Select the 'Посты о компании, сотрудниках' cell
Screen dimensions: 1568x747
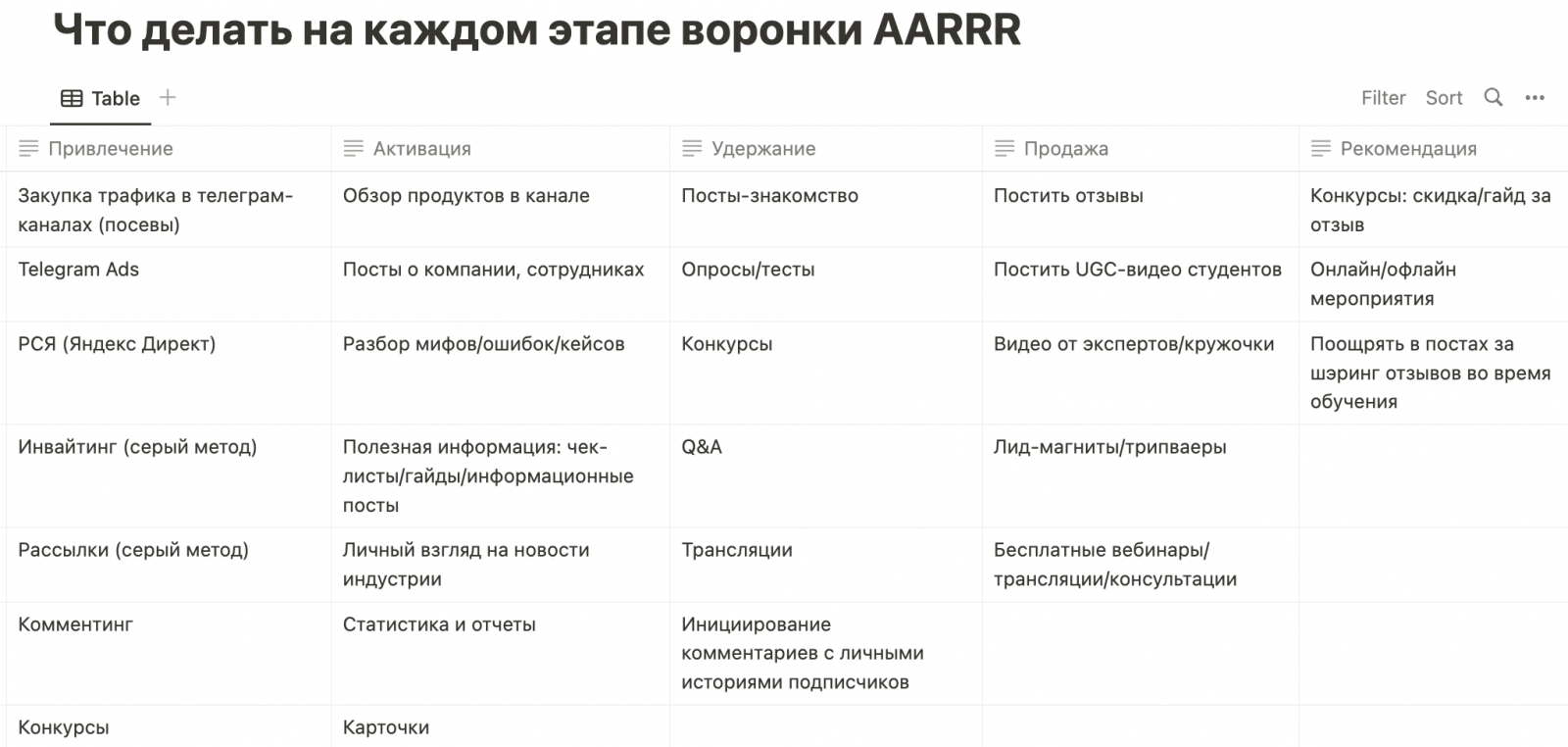501,284
